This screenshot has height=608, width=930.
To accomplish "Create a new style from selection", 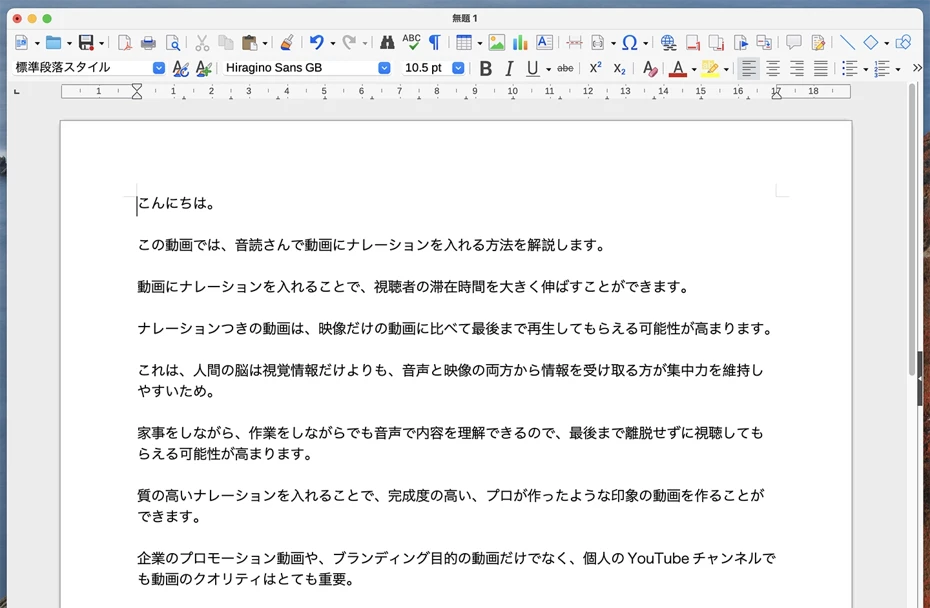I will 203,69.
